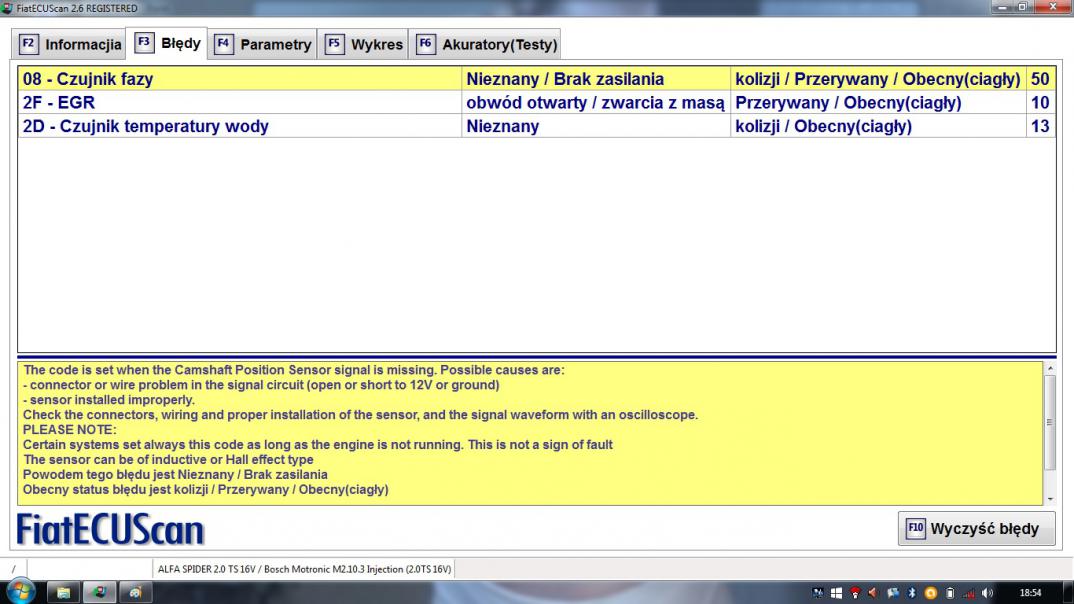Click the Wyczyść błędy button
The height and width of the screenshot is (604, 1074).
coord(976,528)
